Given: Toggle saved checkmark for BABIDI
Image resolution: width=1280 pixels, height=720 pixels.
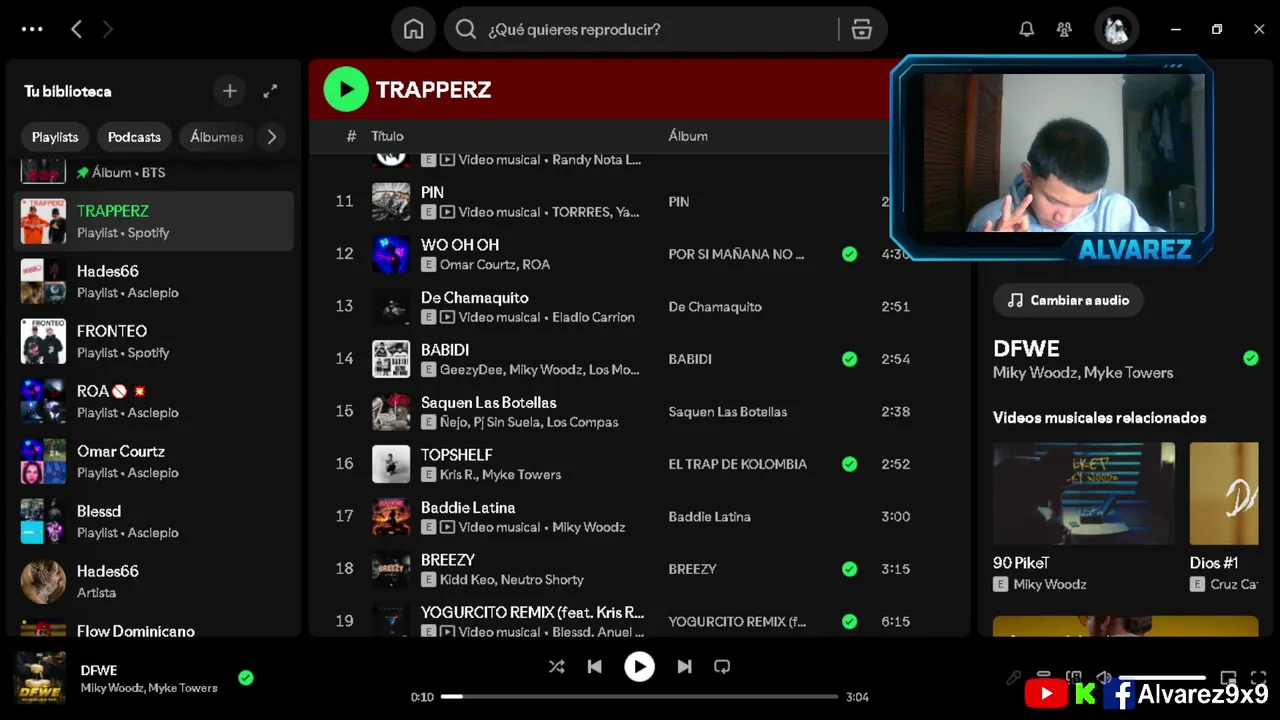Looking at the screenshot, I should tap(849, 359).
